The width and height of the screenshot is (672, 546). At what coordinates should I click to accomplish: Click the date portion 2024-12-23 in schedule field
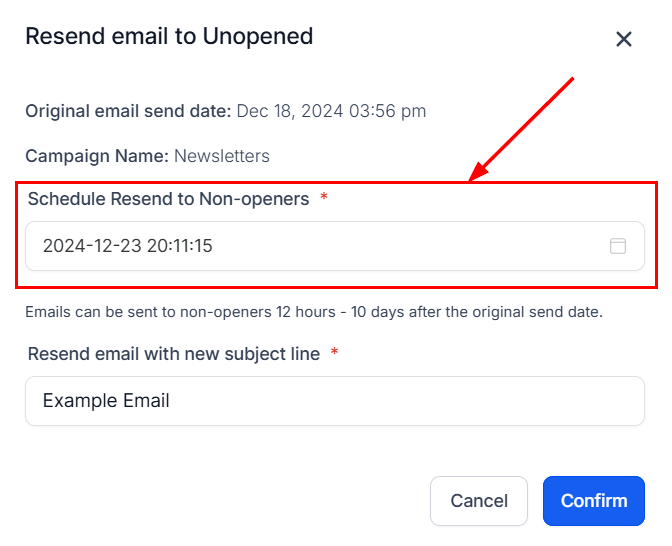(x=92, y=246)
